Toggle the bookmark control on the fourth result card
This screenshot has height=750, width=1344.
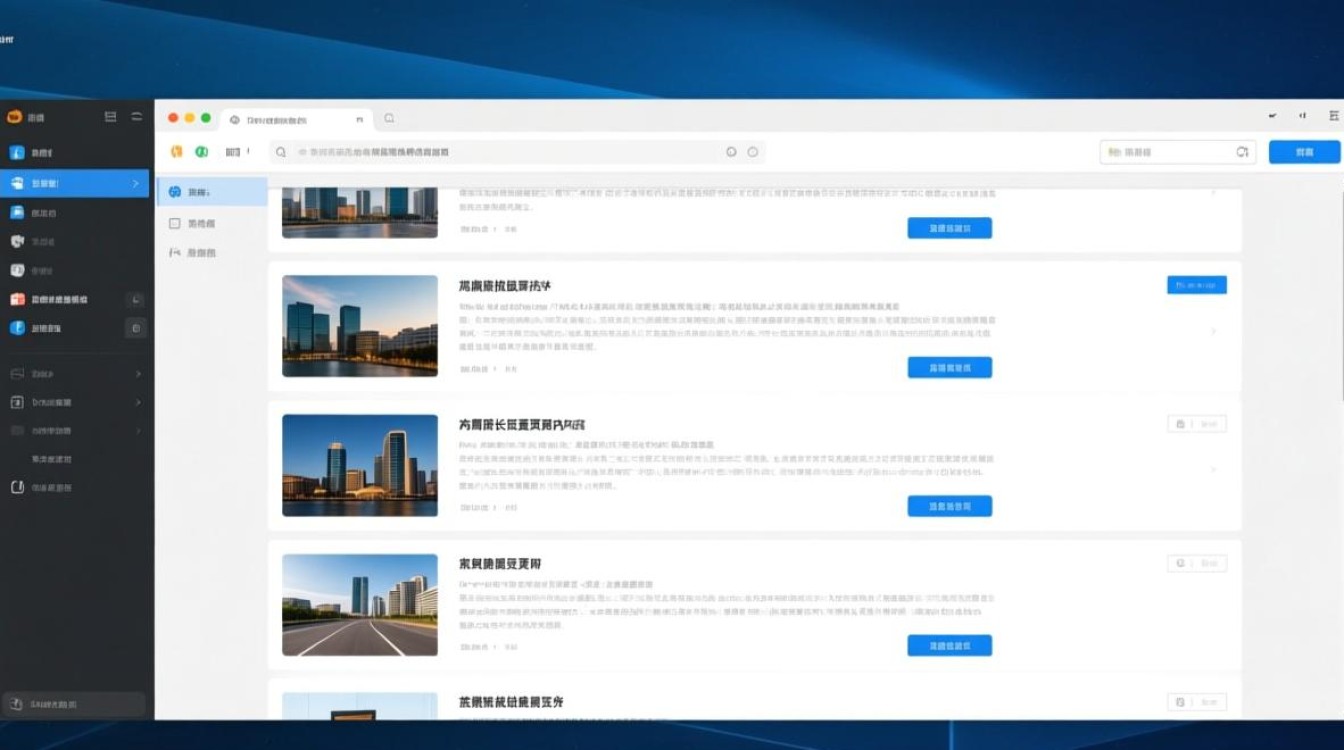[x=1179, y=562]
